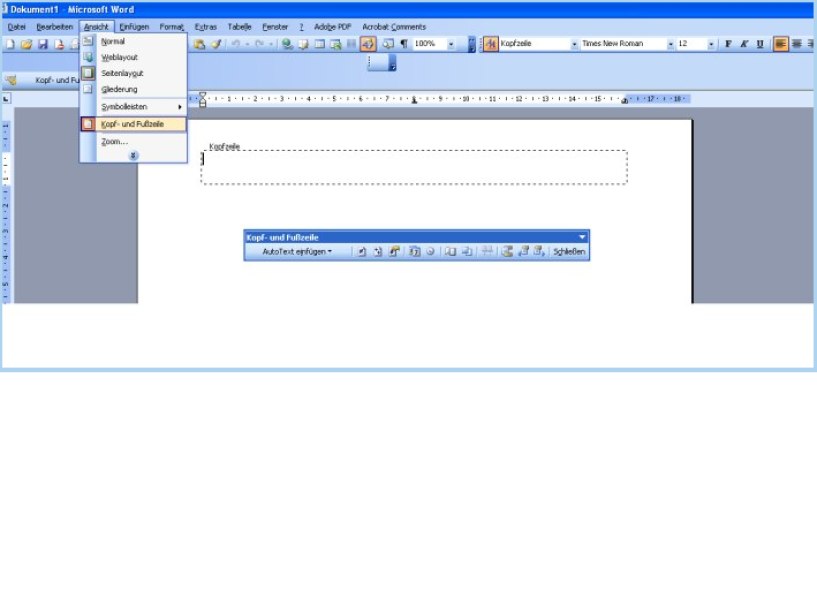Insert page number in the header
This screenshot has height=605, width=817.
pos(361,252)
